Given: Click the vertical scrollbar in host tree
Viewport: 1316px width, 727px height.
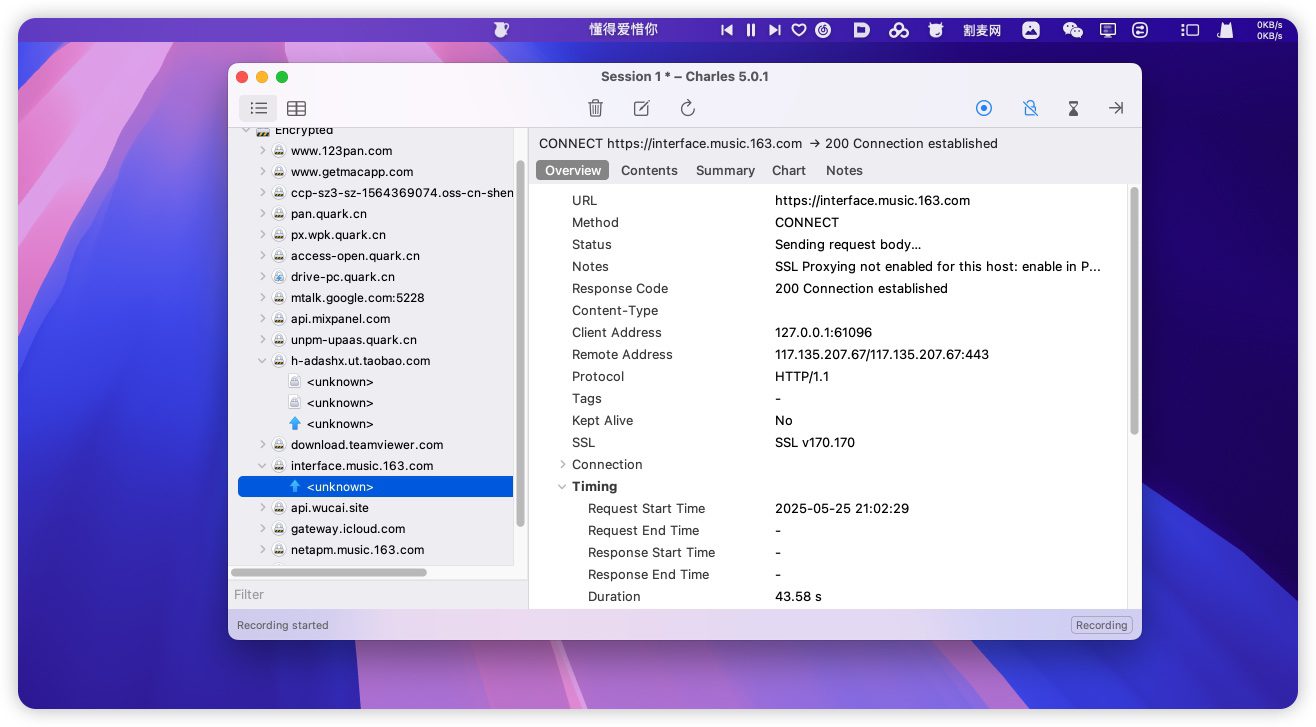Looking at the screenshot, I should pyautogui.click(x=520, y=343).
